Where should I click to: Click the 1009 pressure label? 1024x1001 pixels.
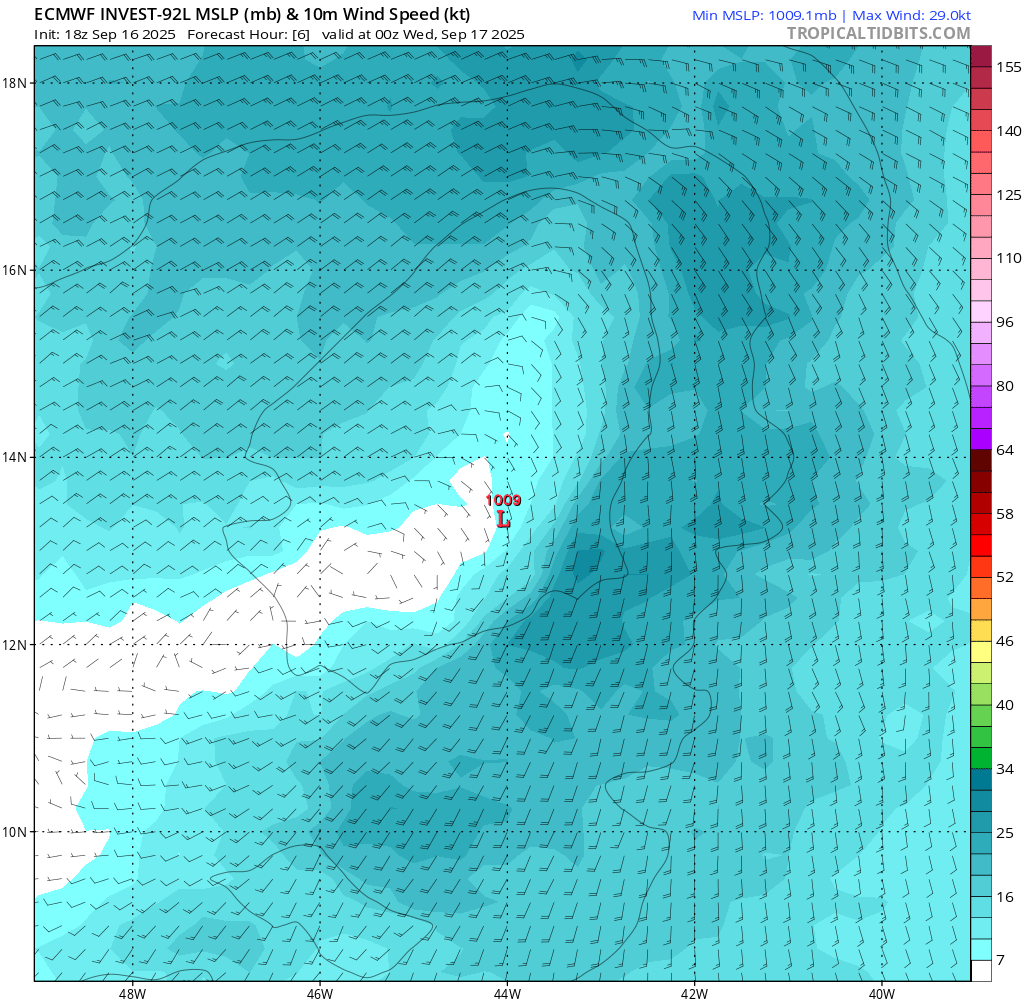point(503,500)
